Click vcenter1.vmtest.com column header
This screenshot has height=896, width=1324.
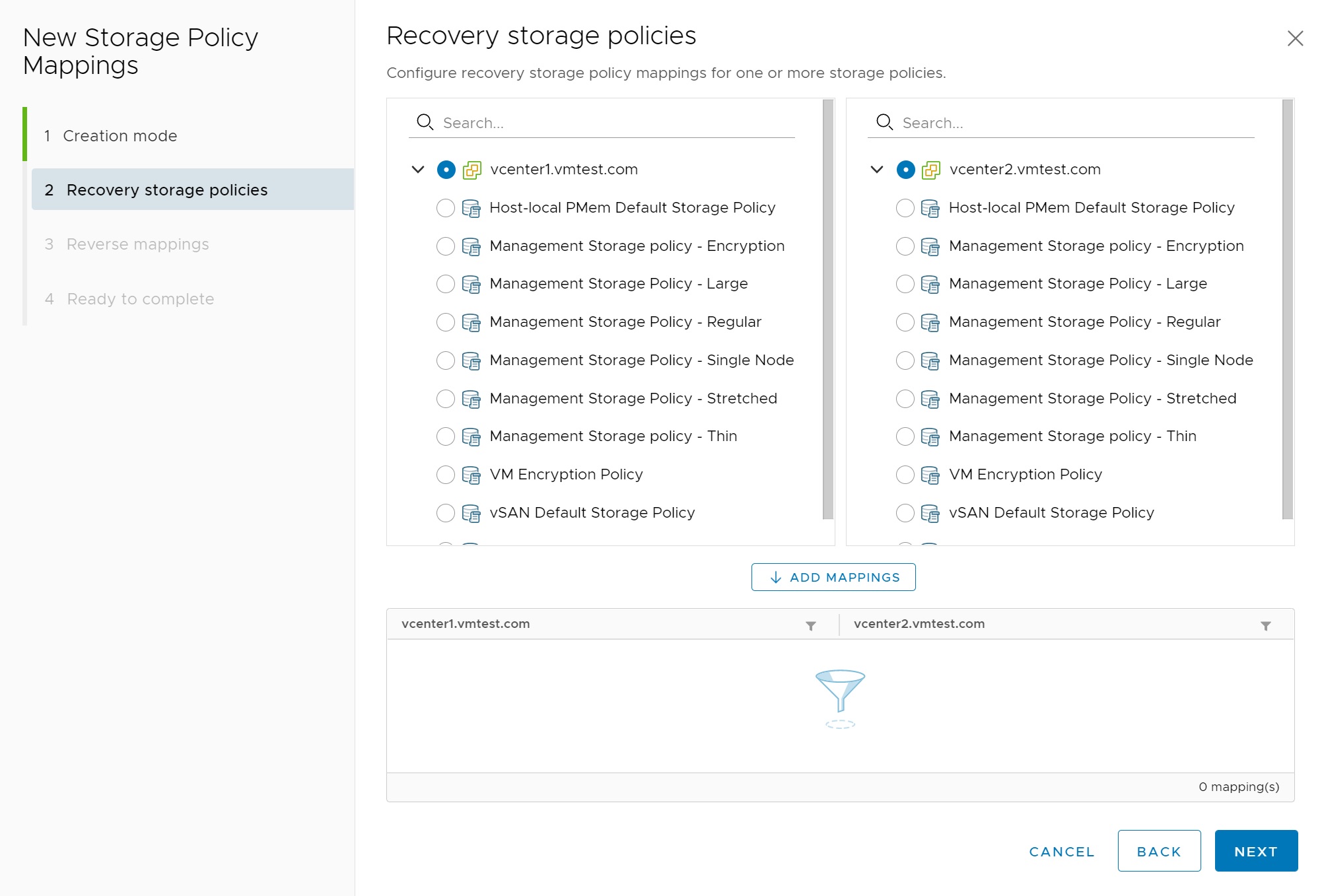click(466, 624)
